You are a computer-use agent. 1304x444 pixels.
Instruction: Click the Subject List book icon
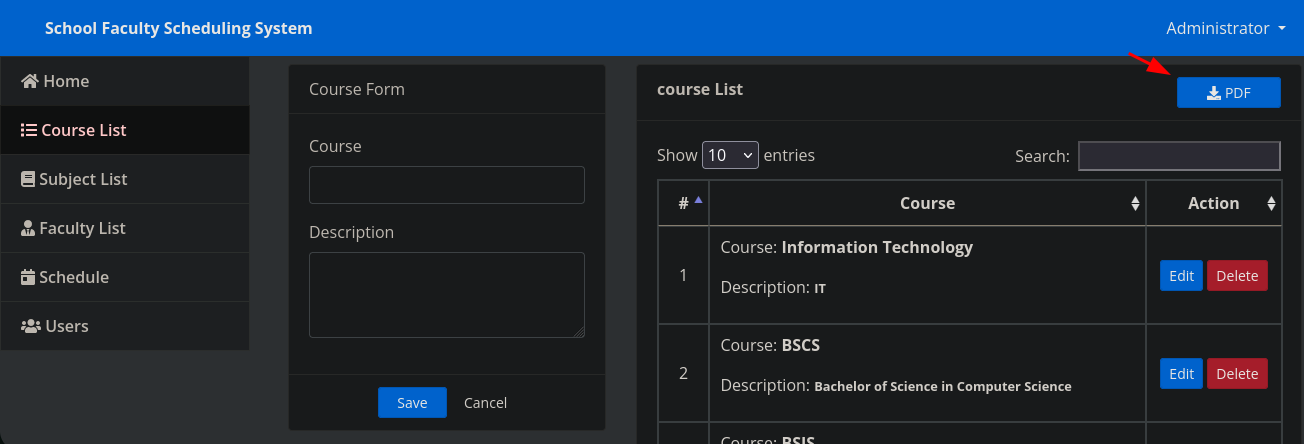pos(28,179)
